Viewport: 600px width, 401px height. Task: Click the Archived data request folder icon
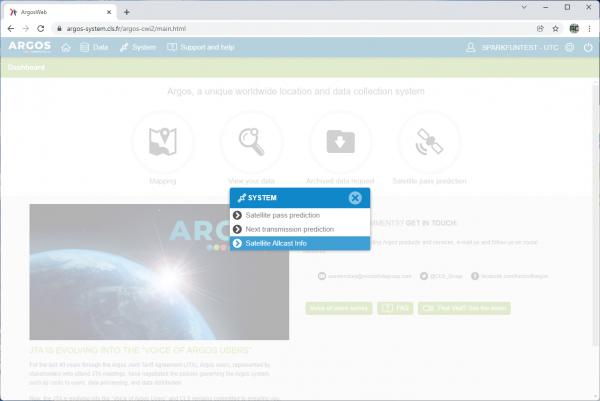pos(341,142)
